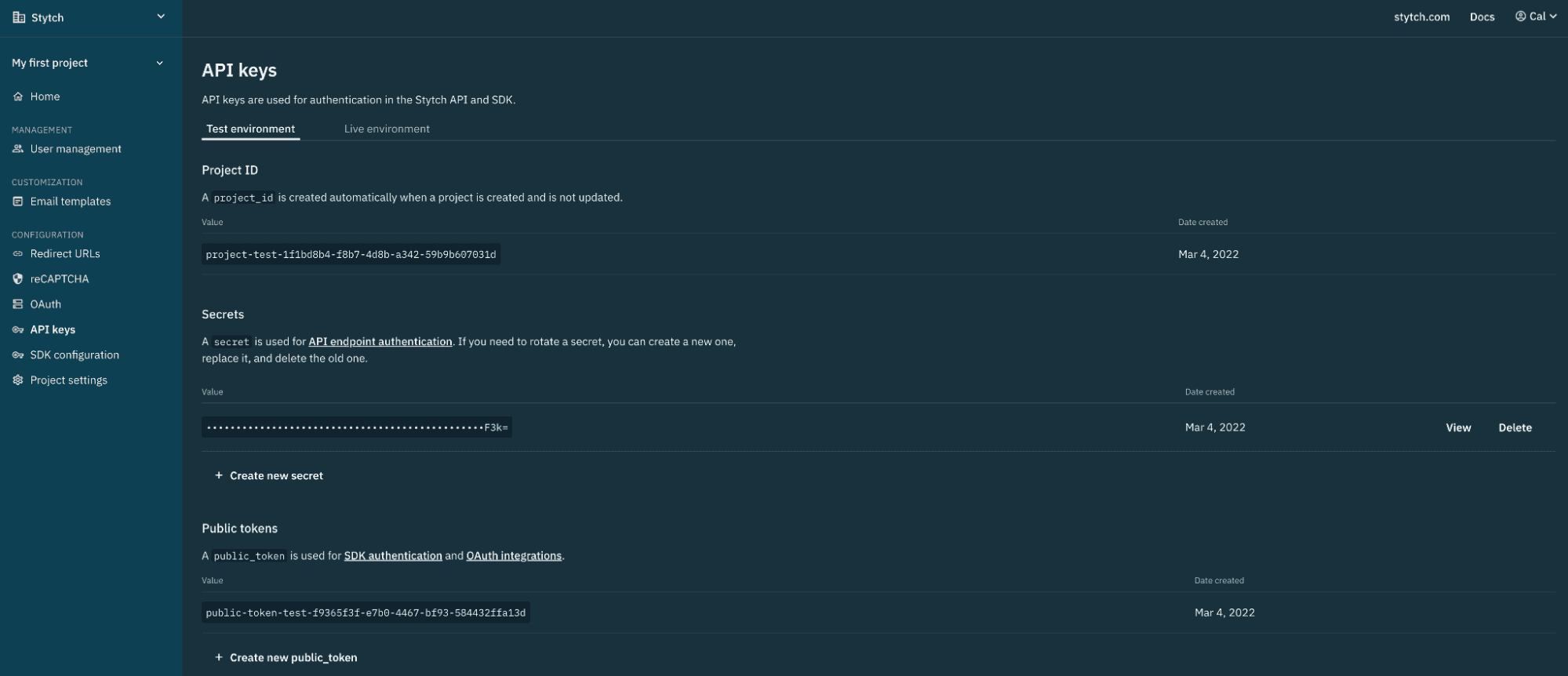
Task: Follow API endpoint authentication link
Action: pos(380,342)
